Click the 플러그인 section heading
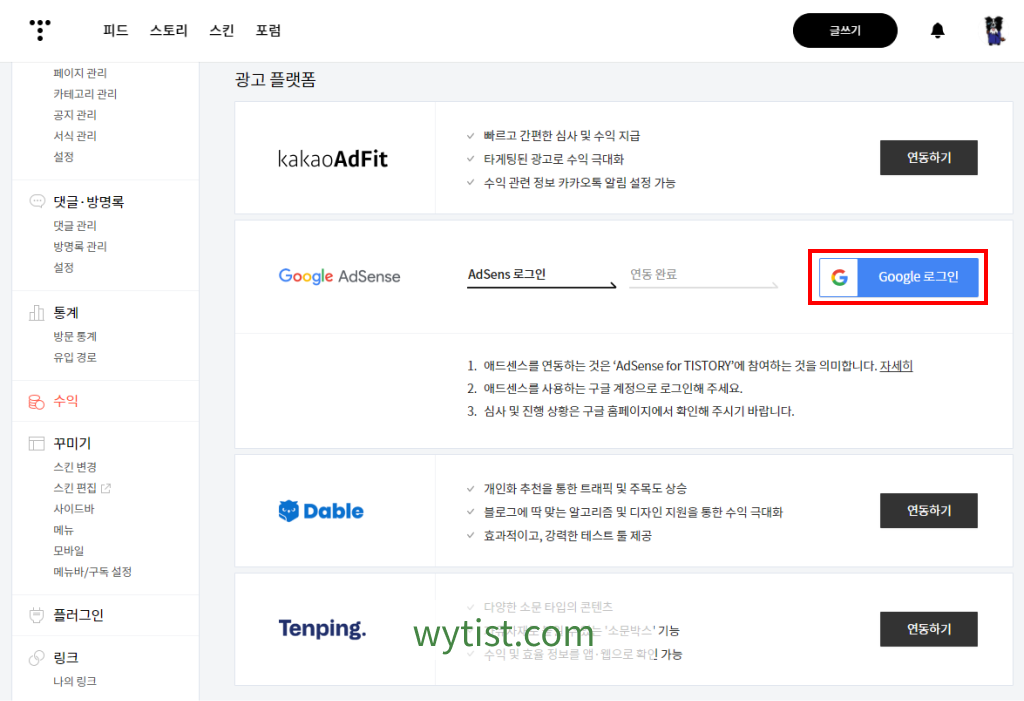The height and width of the screenshot is (701, 1024). (78, 615)
